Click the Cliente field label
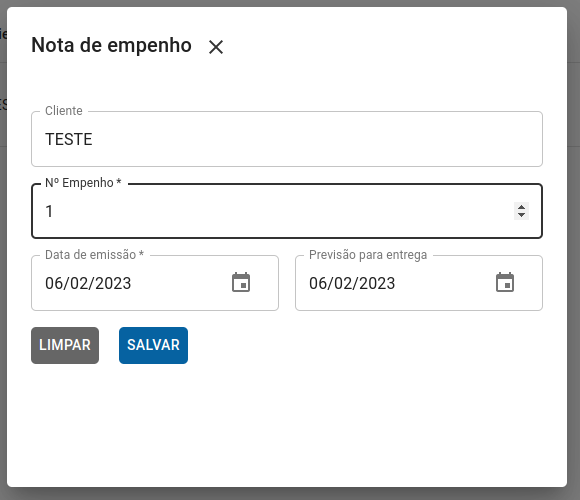 (64, 111)
